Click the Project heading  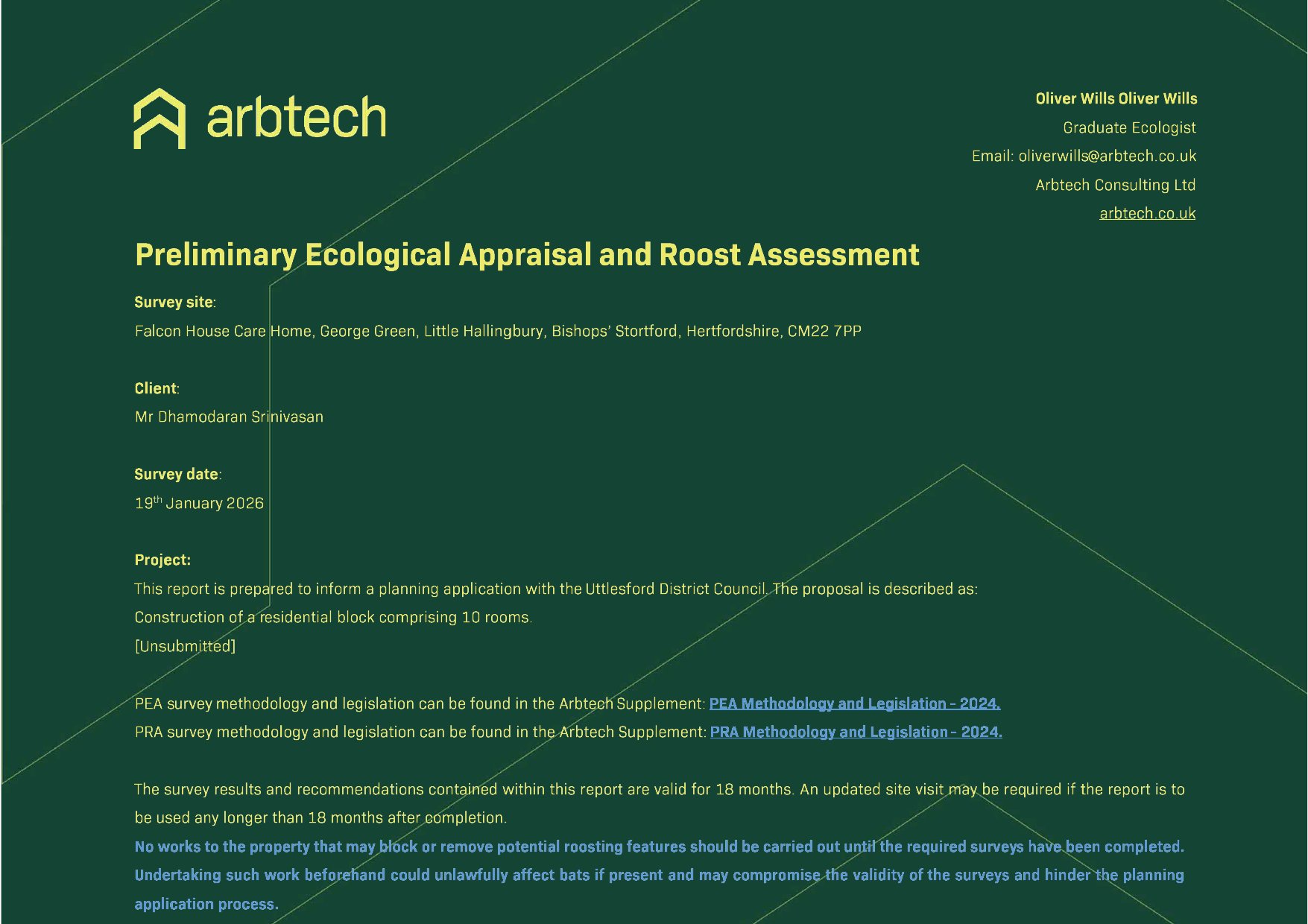tap(162, 560)
